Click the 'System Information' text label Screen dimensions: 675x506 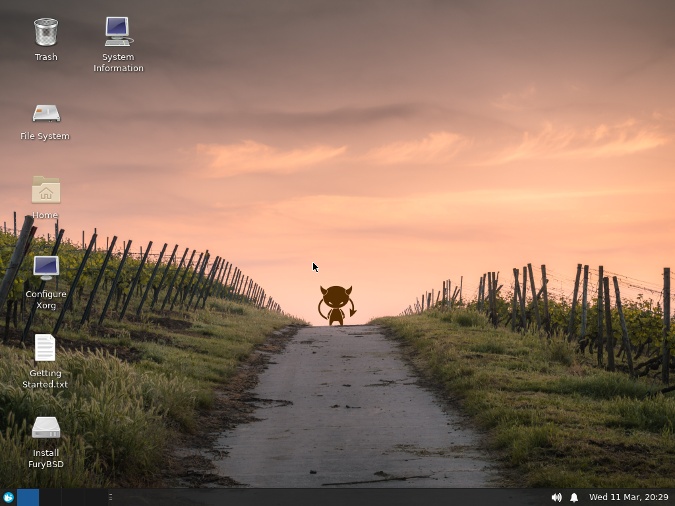click(x=118, y=63)
